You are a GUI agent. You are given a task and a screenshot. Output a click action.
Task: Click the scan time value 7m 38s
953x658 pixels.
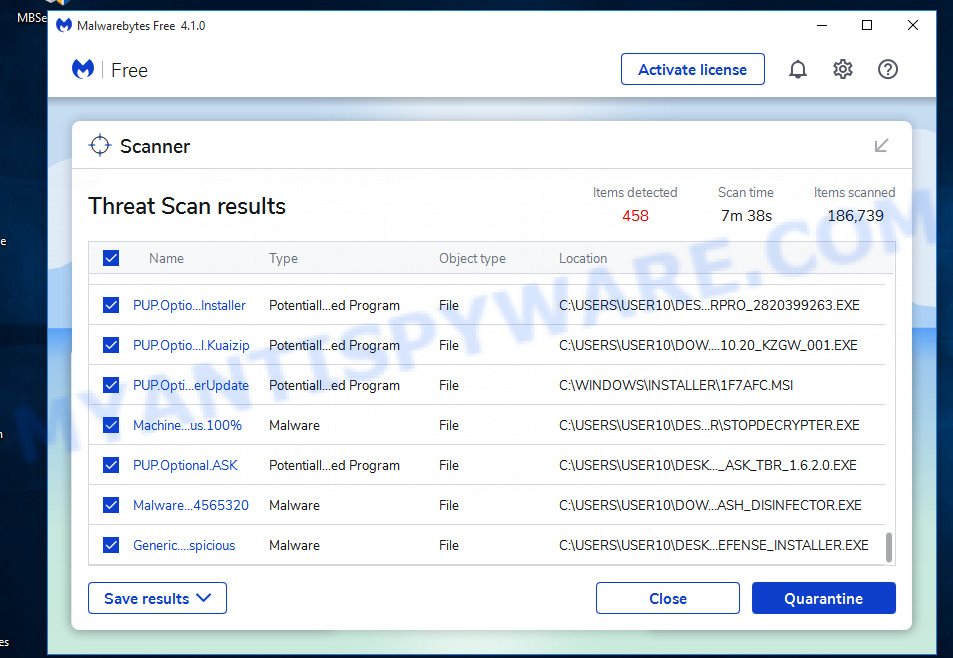pyautogui.click(x=746, y=216)
